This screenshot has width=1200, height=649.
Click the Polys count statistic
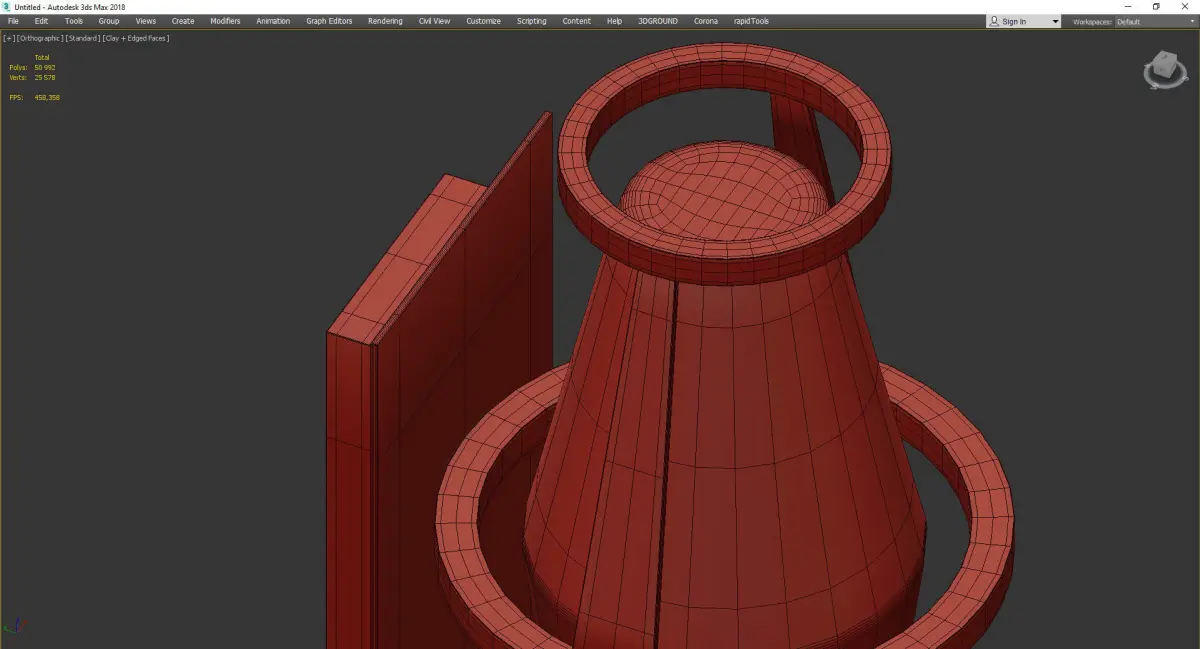click(x=32, y=67)
